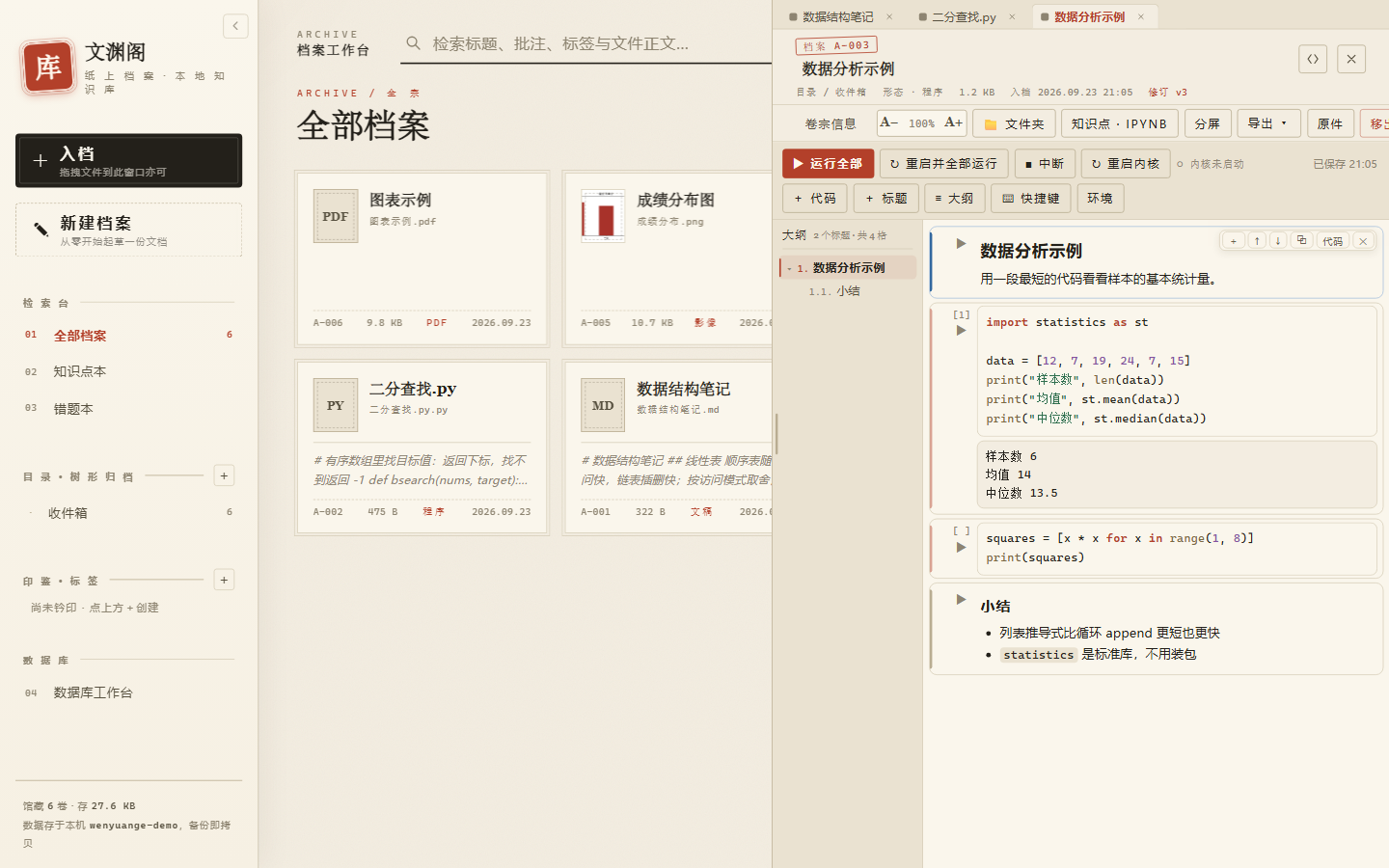The height and width of the screenshot is (868, 1389).
Task: Click the 重启内核 button
Action: pos(1126,163)
